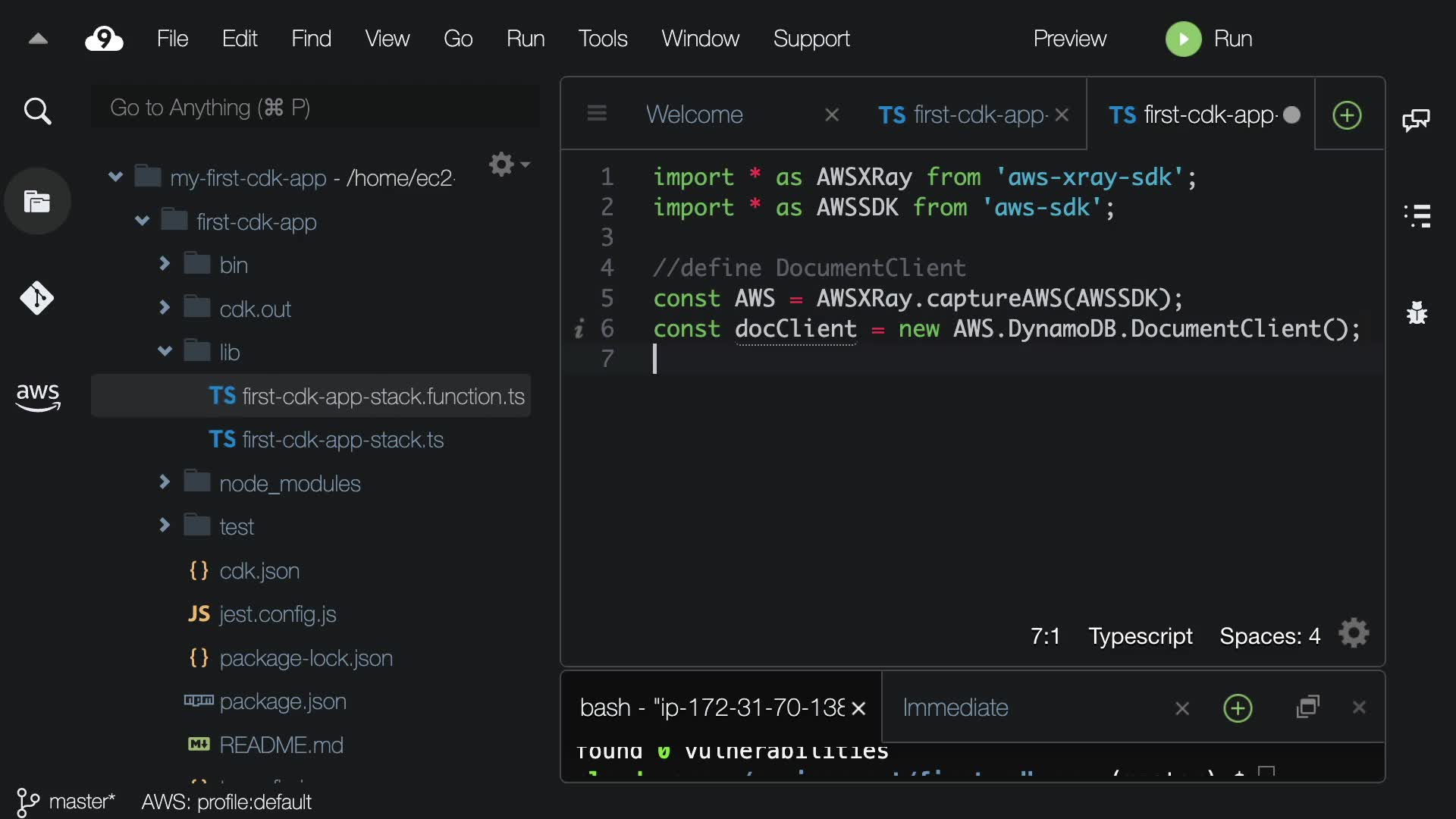Expand the node_modules folder
1456x819 pixels.
[165, 482]
